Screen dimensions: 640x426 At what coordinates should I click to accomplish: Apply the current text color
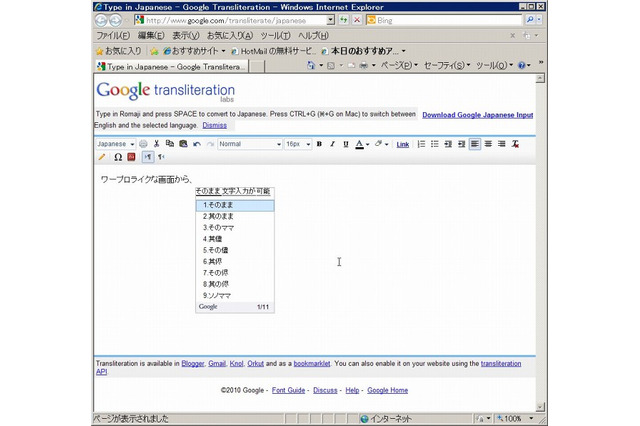pyautogui.click(x=359, y=144)
